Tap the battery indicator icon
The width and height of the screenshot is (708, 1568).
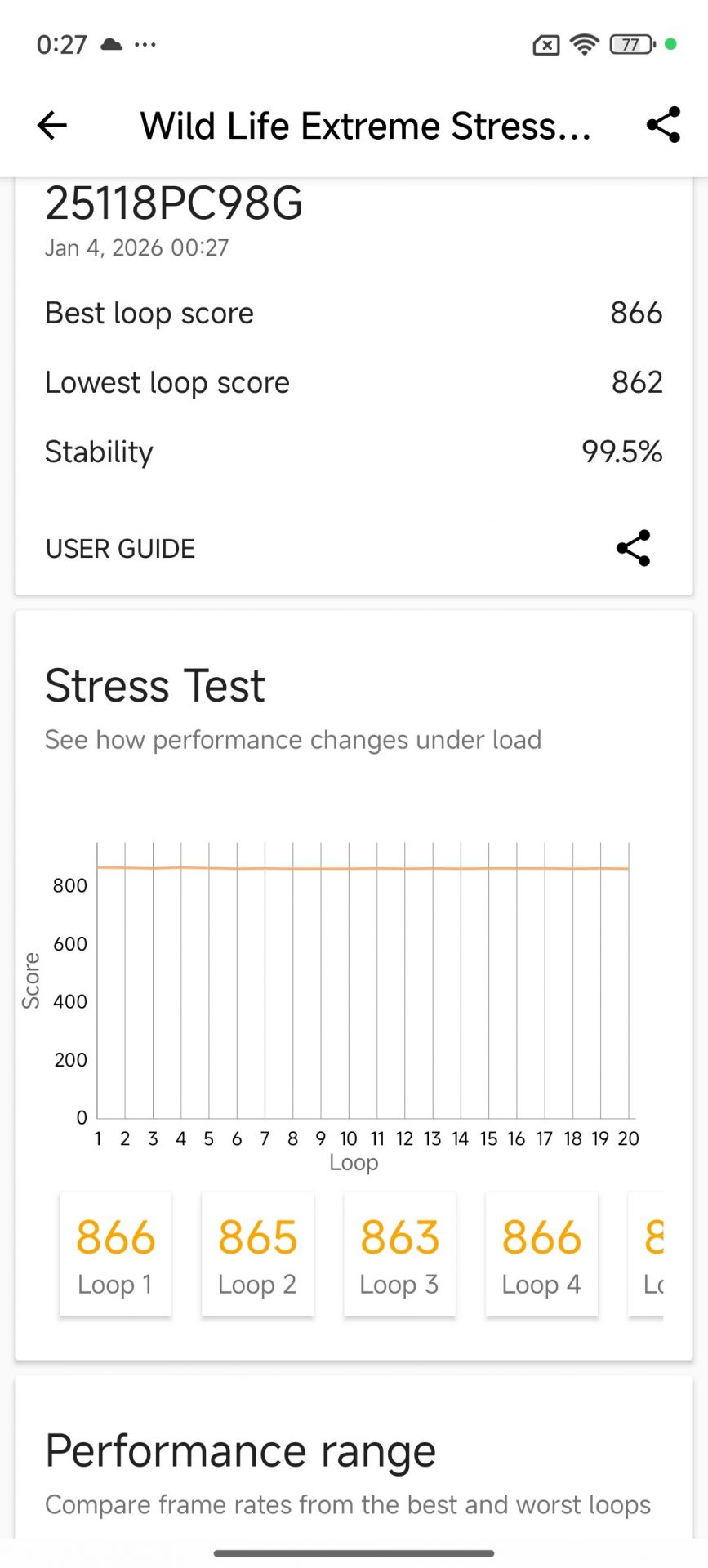coord(632,44)
